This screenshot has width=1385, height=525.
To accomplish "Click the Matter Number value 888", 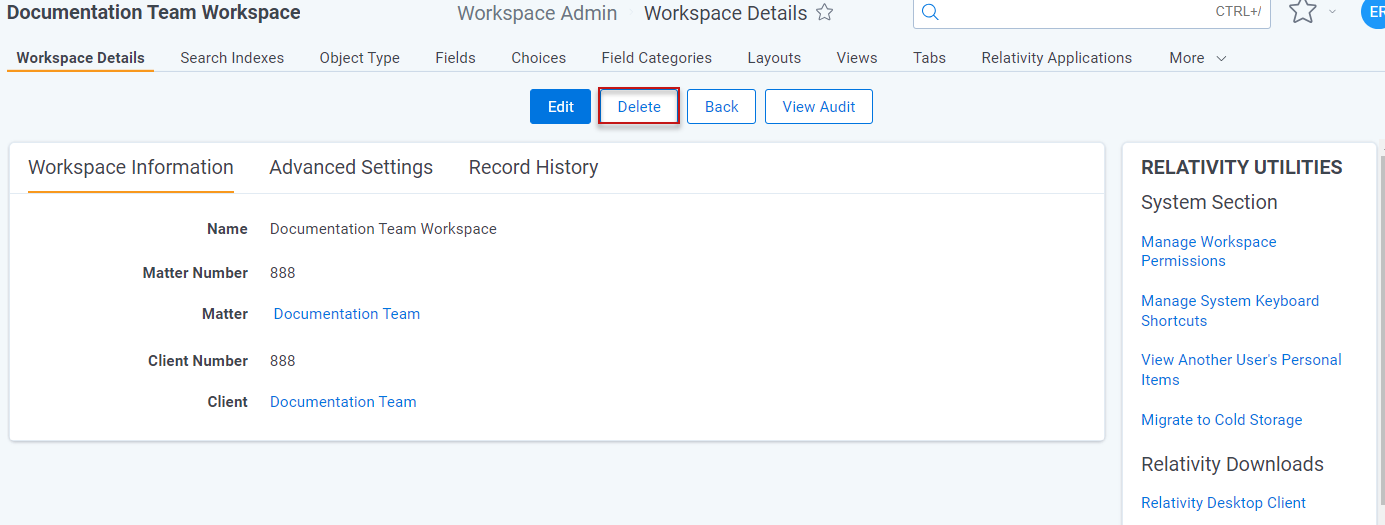I will [x=283, y=273].
